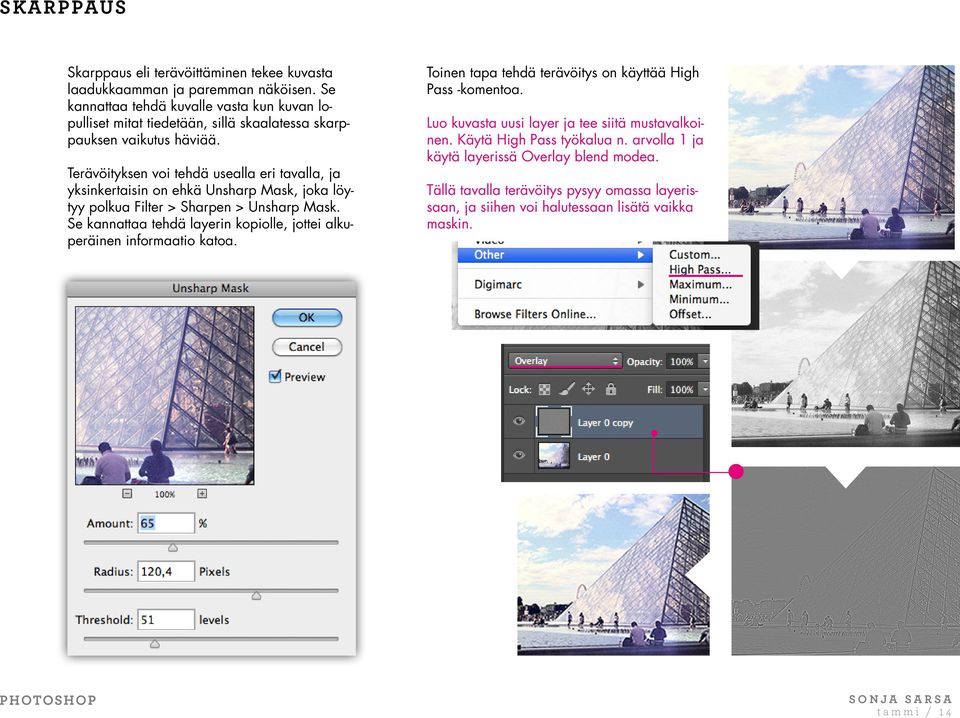Click the lock position move icon

click(588, 389)
